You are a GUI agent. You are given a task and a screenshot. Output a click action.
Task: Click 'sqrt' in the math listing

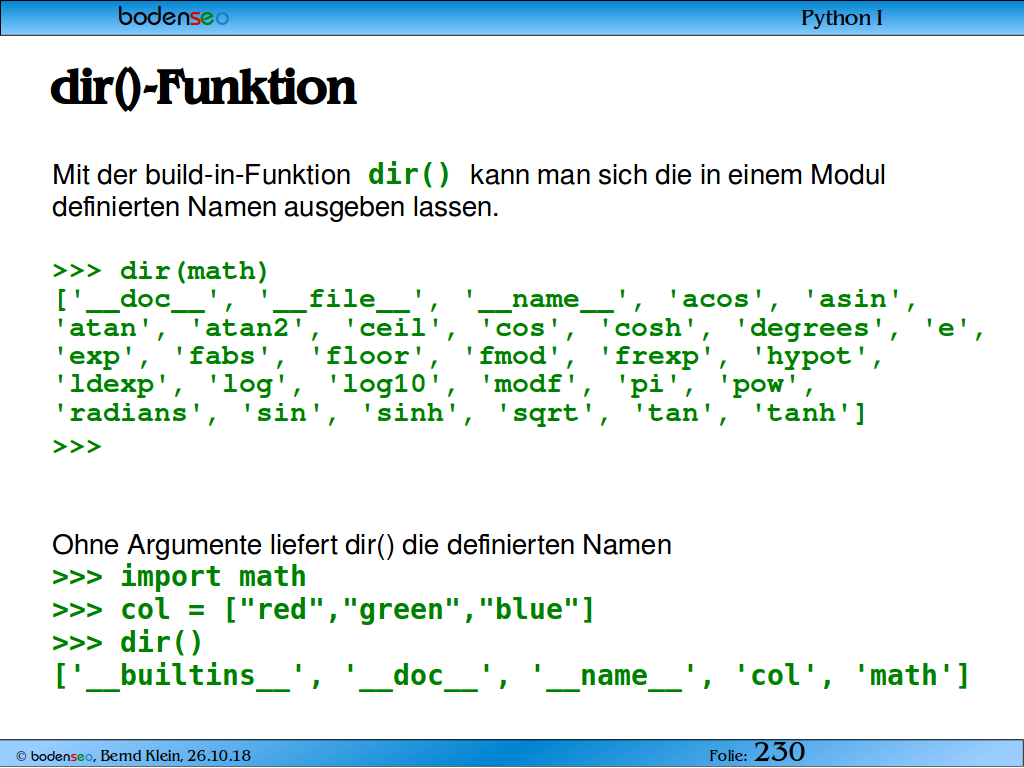(545, 413)
